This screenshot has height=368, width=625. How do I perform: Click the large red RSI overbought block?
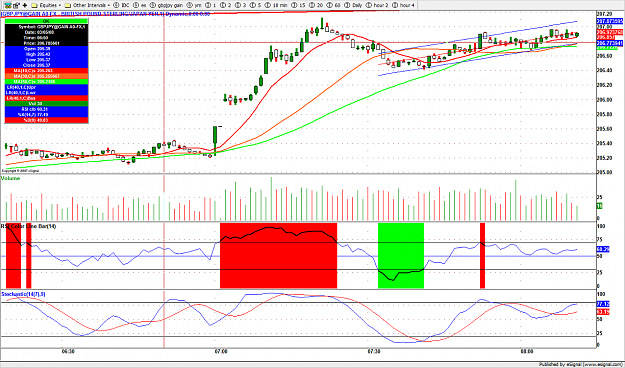click(x=278, y=256)
